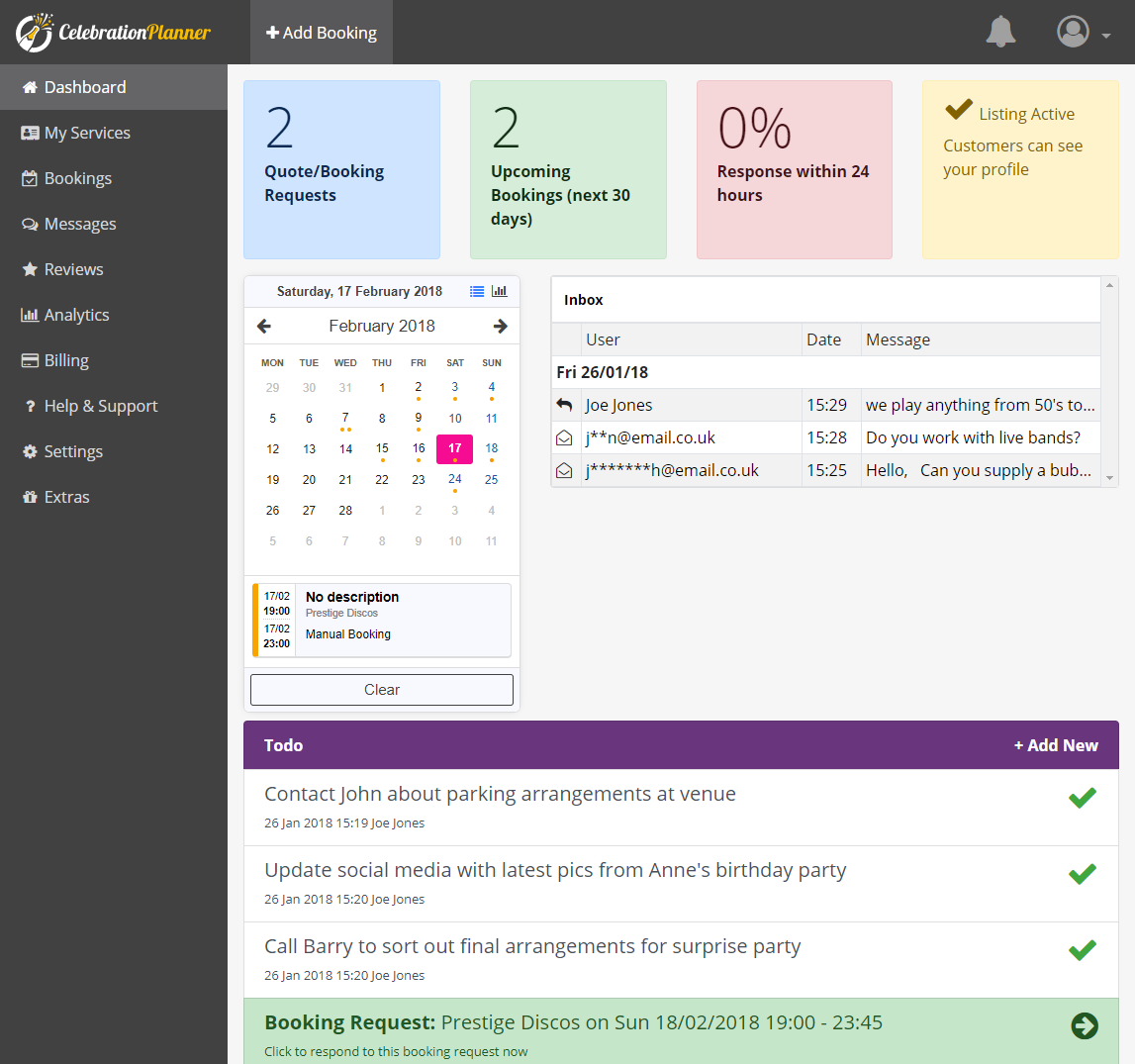Image resolution: width=1135 pixels, height=1064 pixels.
Task: Advance calendar to next month
Action: point(500,326)
